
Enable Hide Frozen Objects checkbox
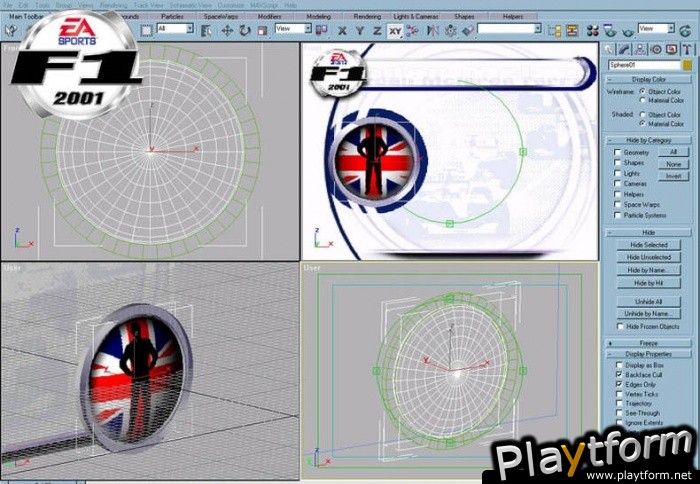pos(621,326)
